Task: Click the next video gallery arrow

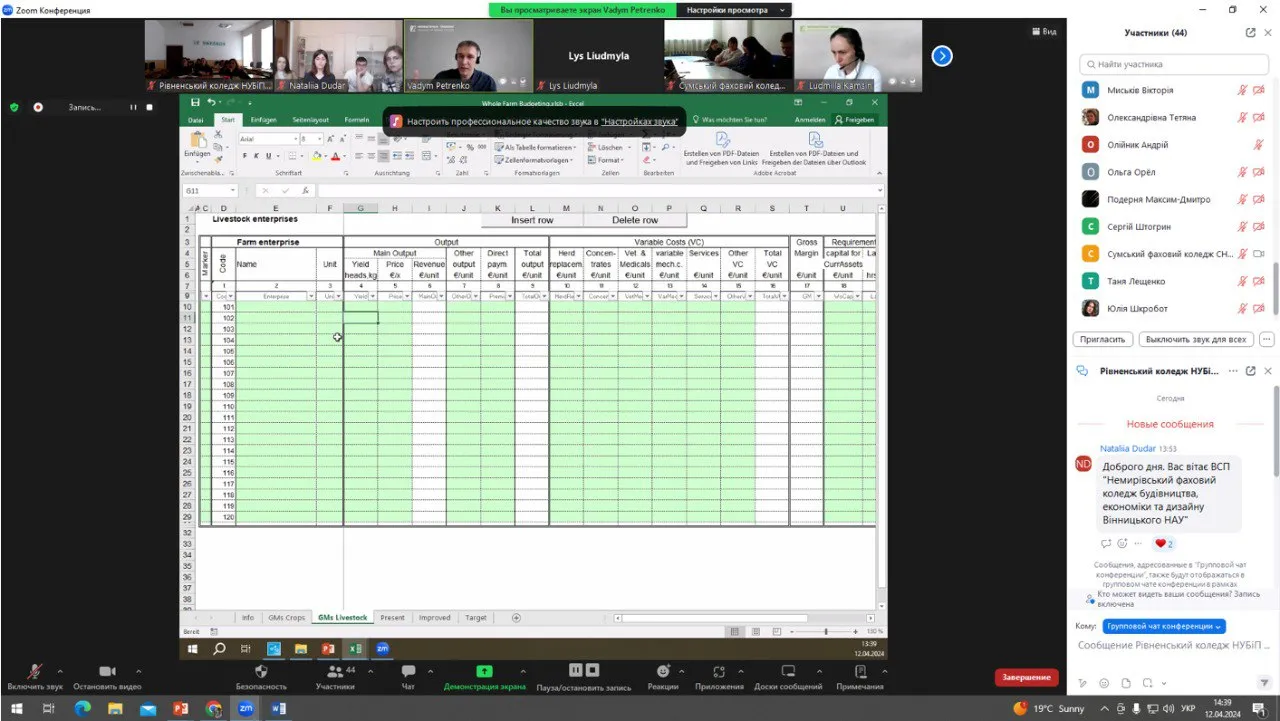Action: 941,56
